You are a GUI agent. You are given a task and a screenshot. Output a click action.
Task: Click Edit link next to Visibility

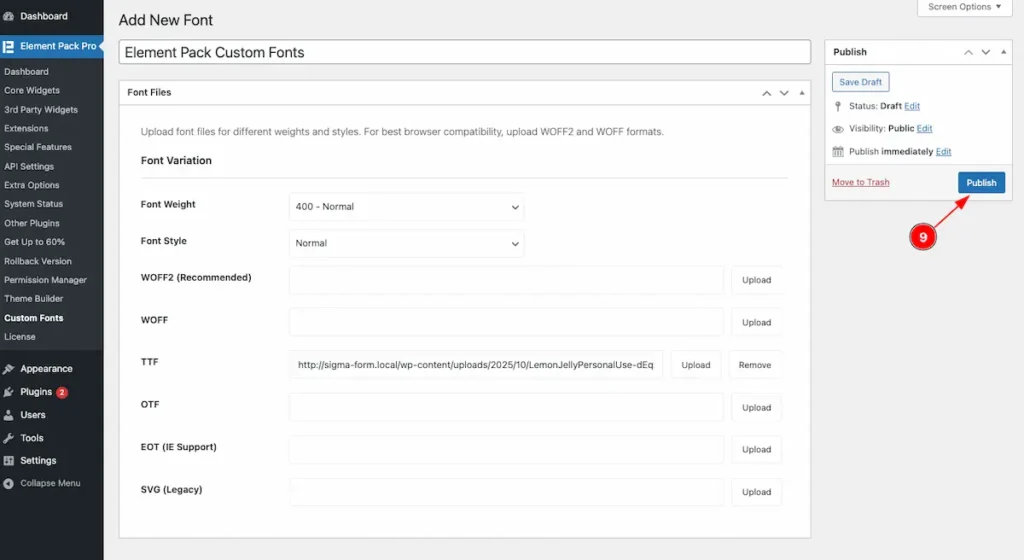pos(924,129)
